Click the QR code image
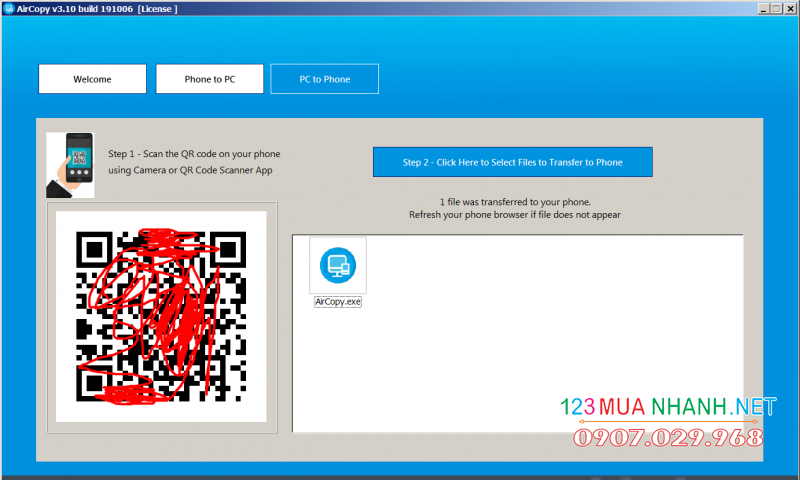Viewport: 800px width, 480px height. pos(161,316)
